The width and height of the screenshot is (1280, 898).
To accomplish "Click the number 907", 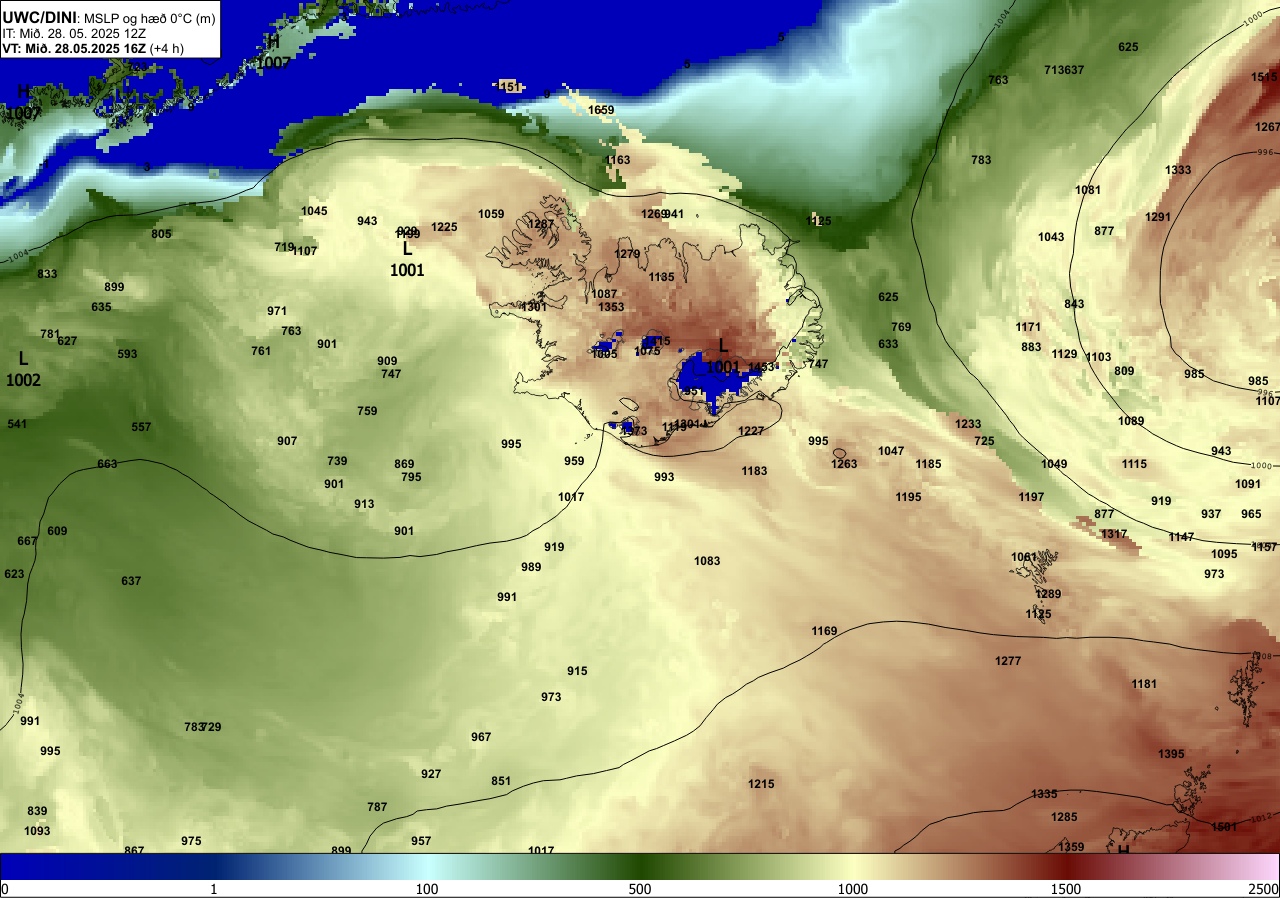I will click(287, 441).
